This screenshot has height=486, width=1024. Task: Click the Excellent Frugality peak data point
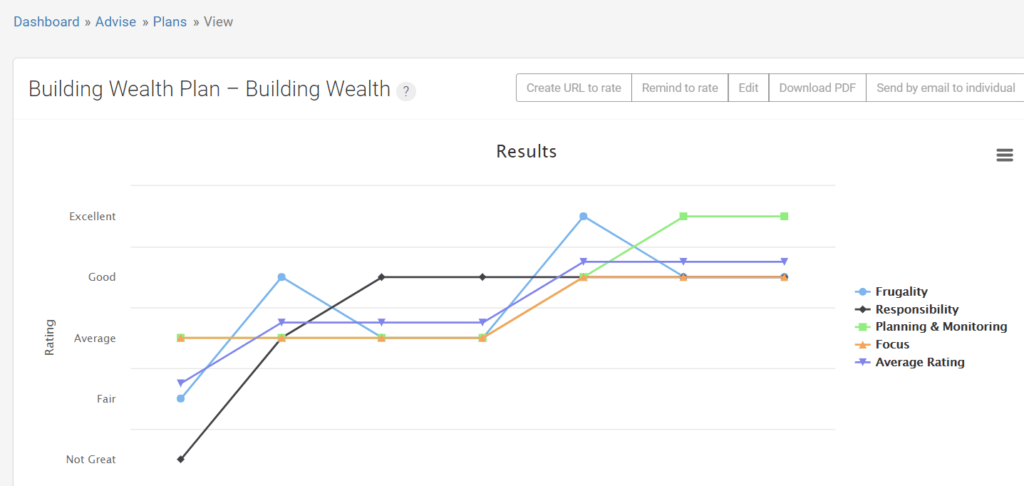tap(583, 216)
